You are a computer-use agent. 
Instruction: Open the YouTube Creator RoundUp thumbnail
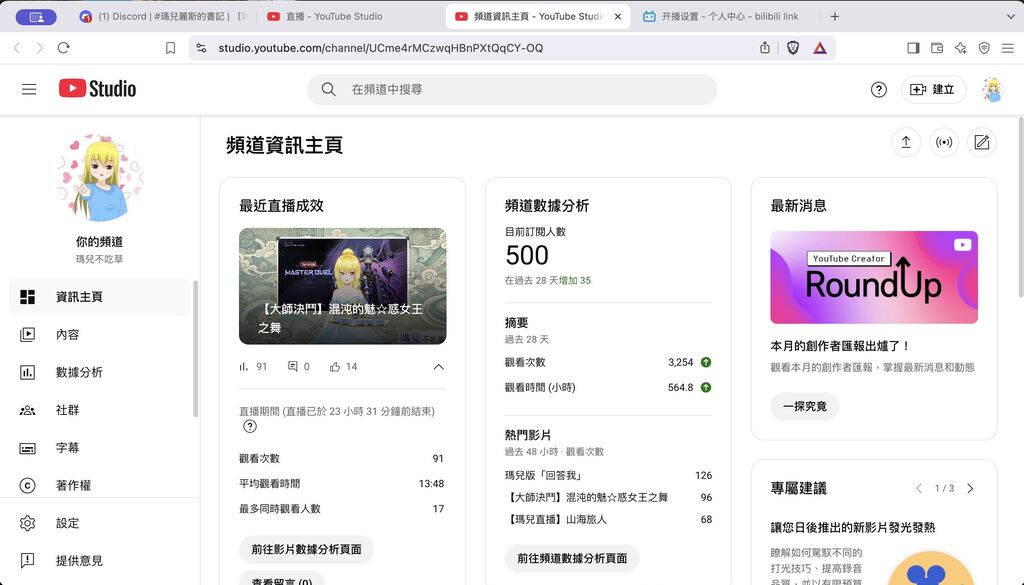874,277
